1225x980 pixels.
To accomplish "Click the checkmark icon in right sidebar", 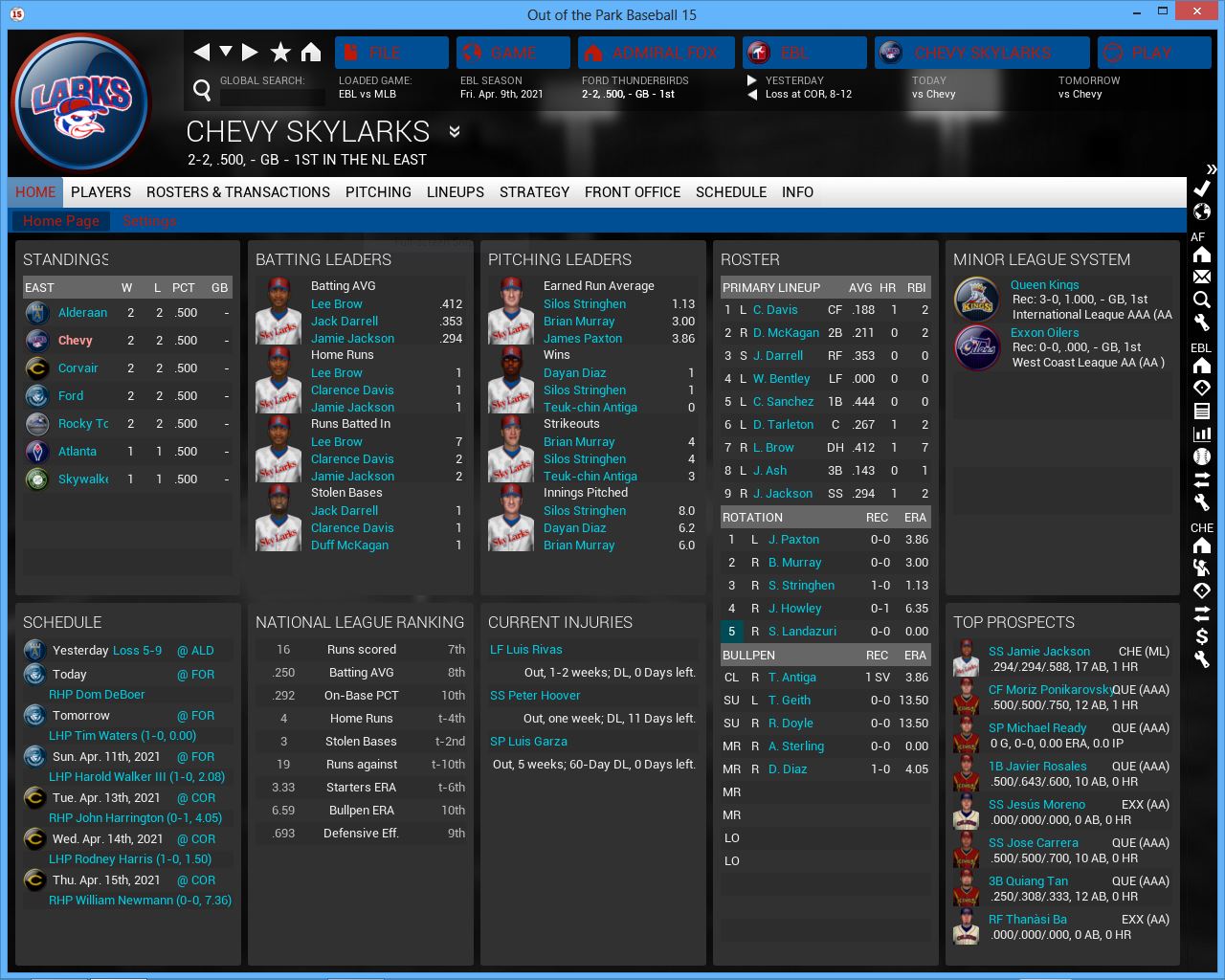I will (1202, 189).
